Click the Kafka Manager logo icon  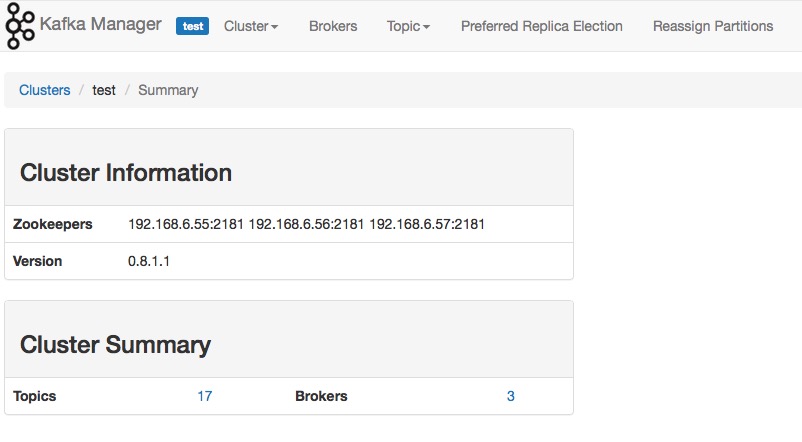(x=20, y=26)
